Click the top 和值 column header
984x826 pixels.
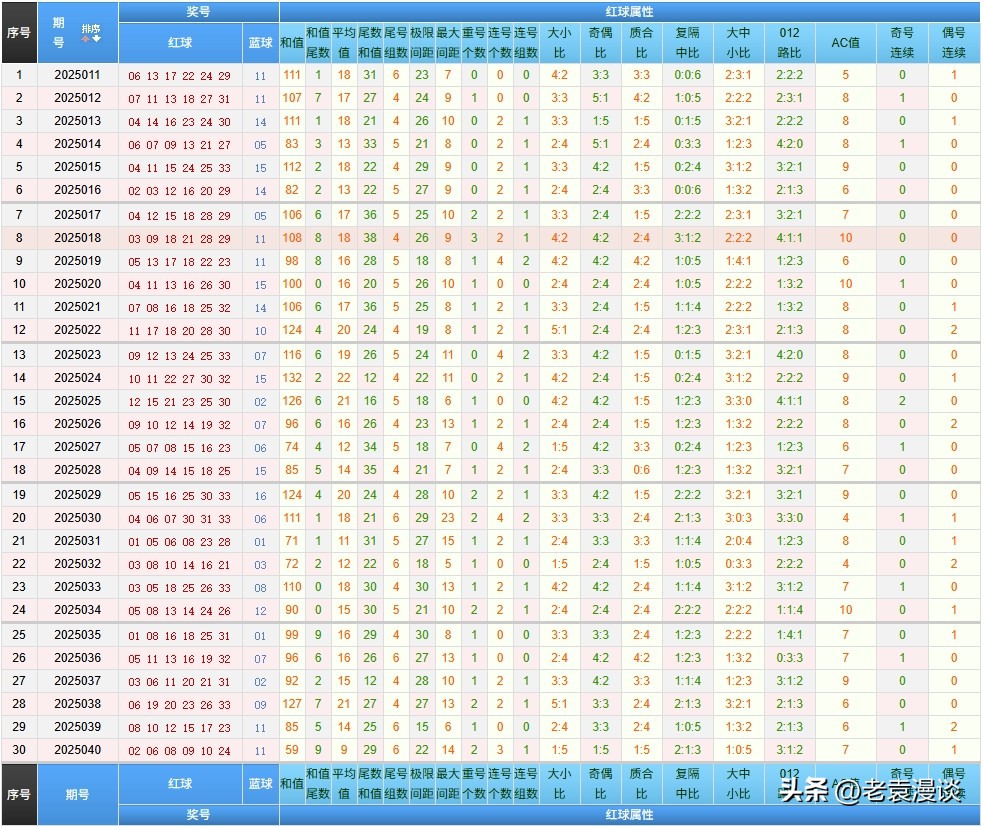point(292,43)
